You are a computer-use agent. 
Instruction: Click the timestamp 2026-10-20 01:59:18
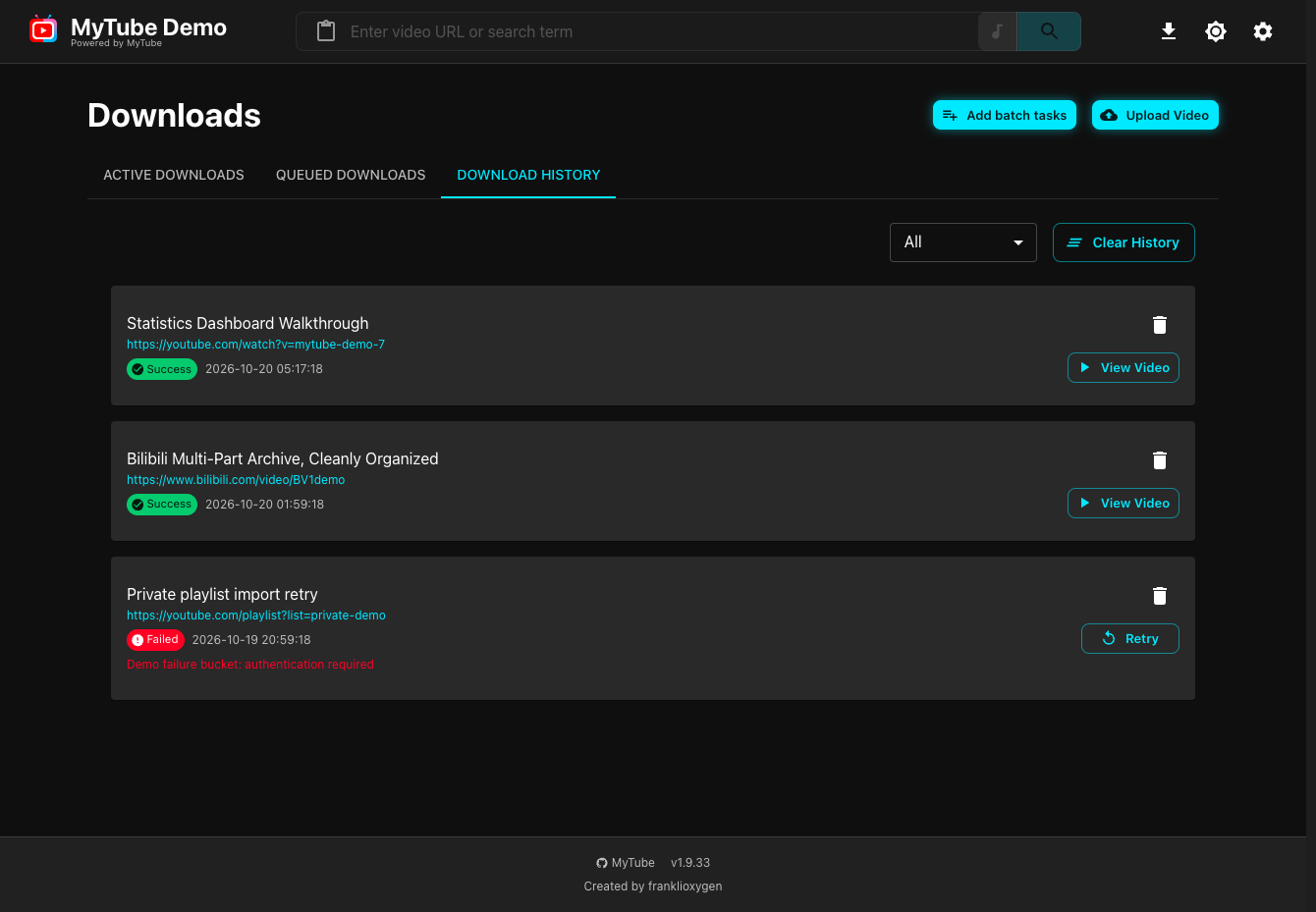264,505
